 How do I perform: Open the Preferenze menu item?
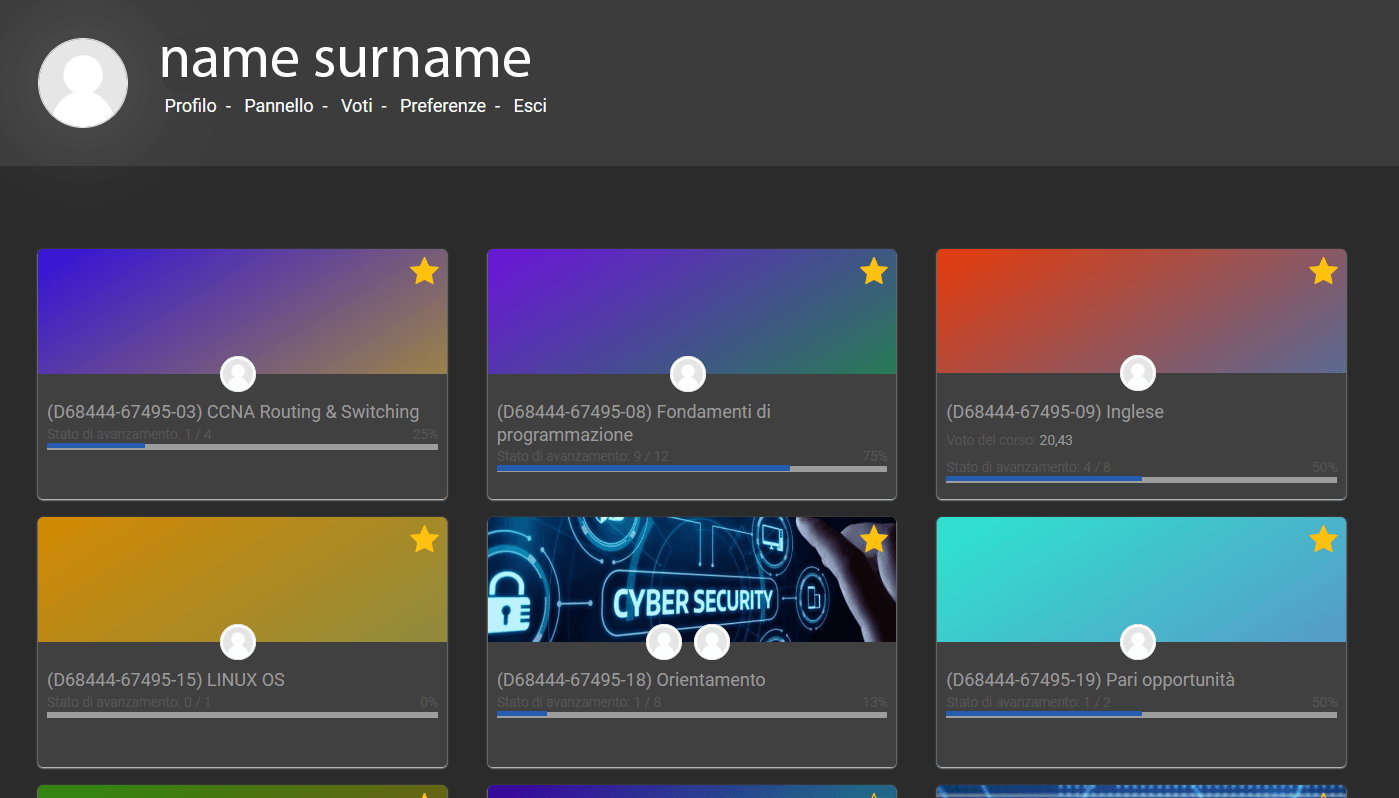[x=443, y=106]
